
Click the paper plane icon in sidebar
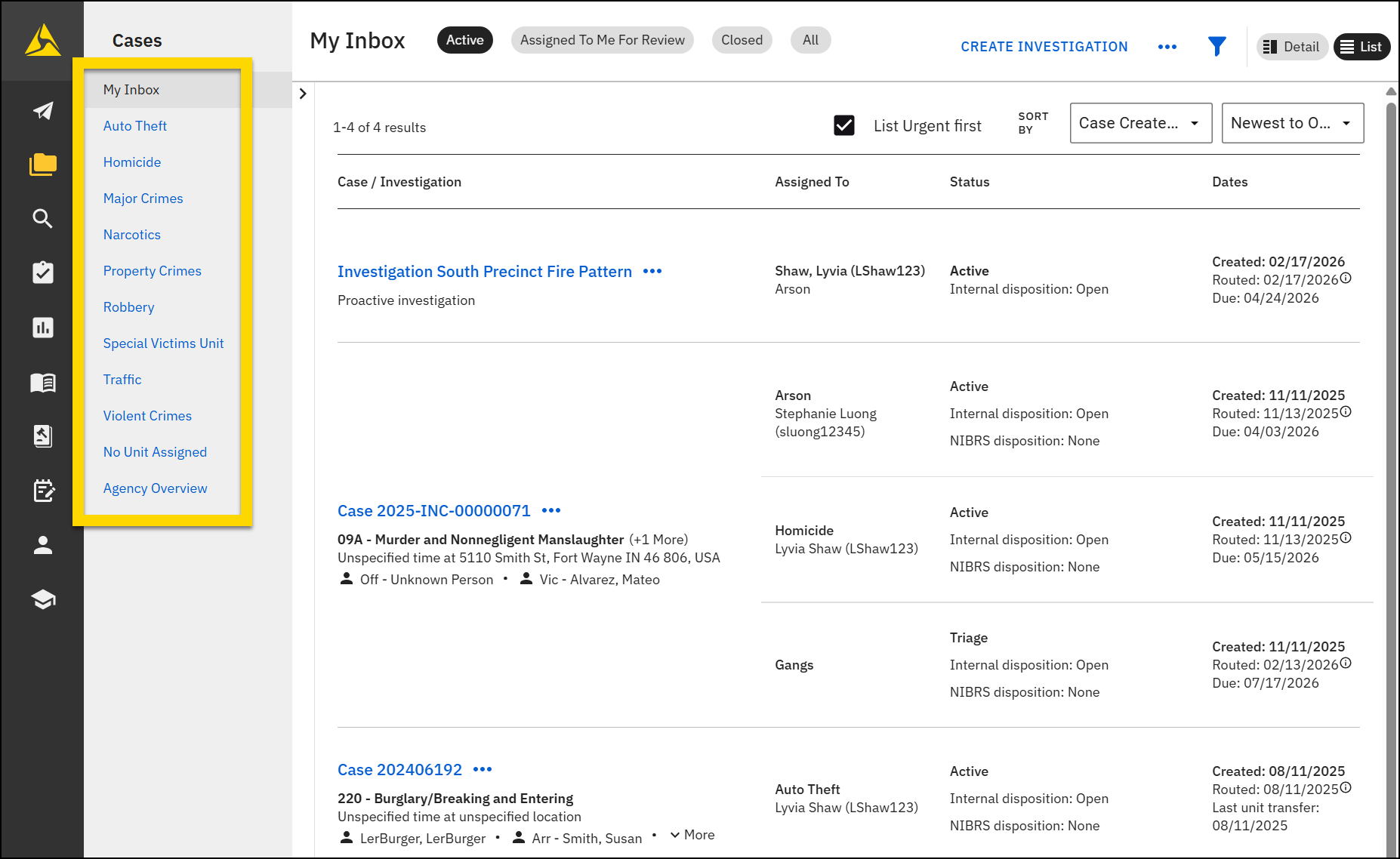click(x=43, y=111)
